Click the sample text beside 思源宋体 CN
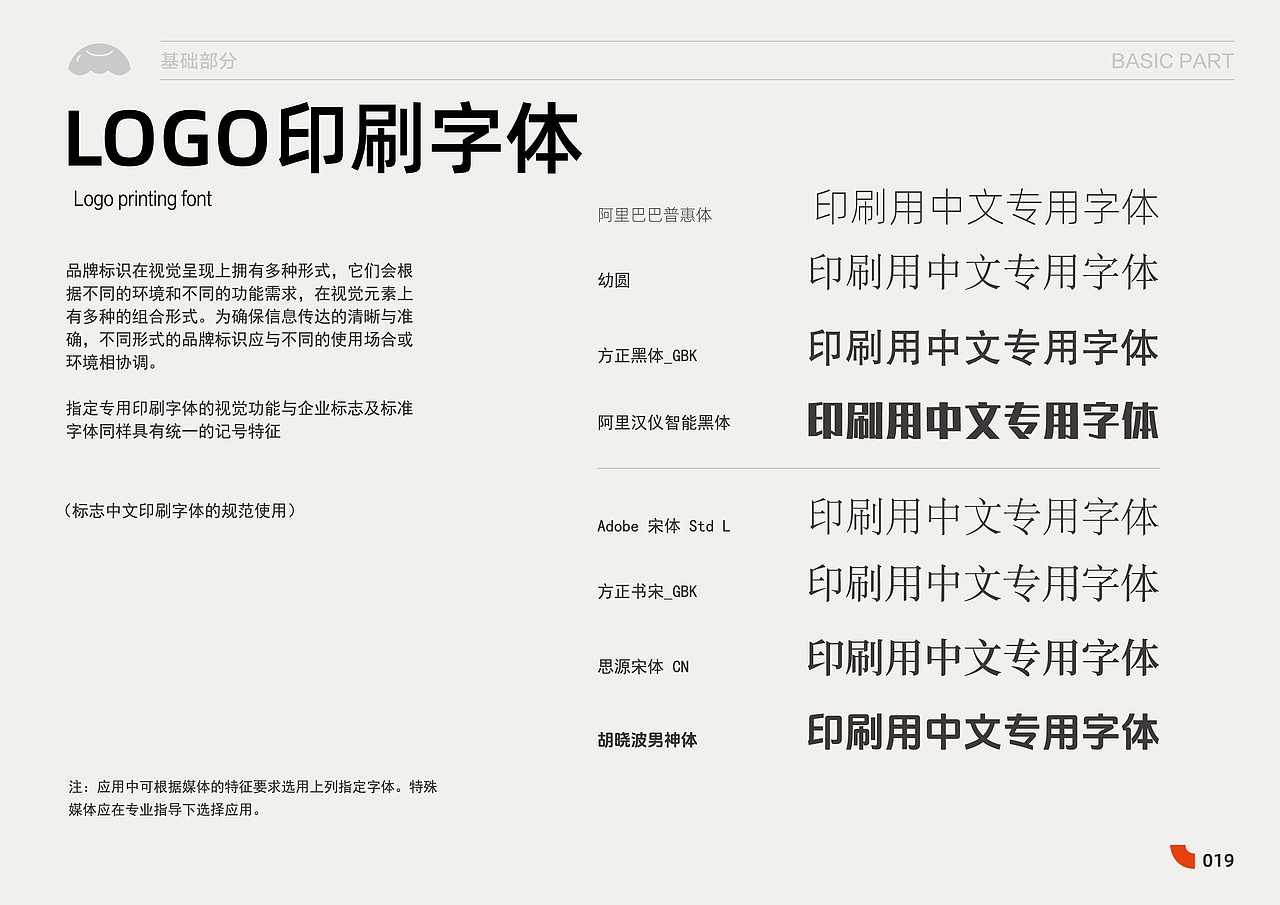 coord(984,658)
